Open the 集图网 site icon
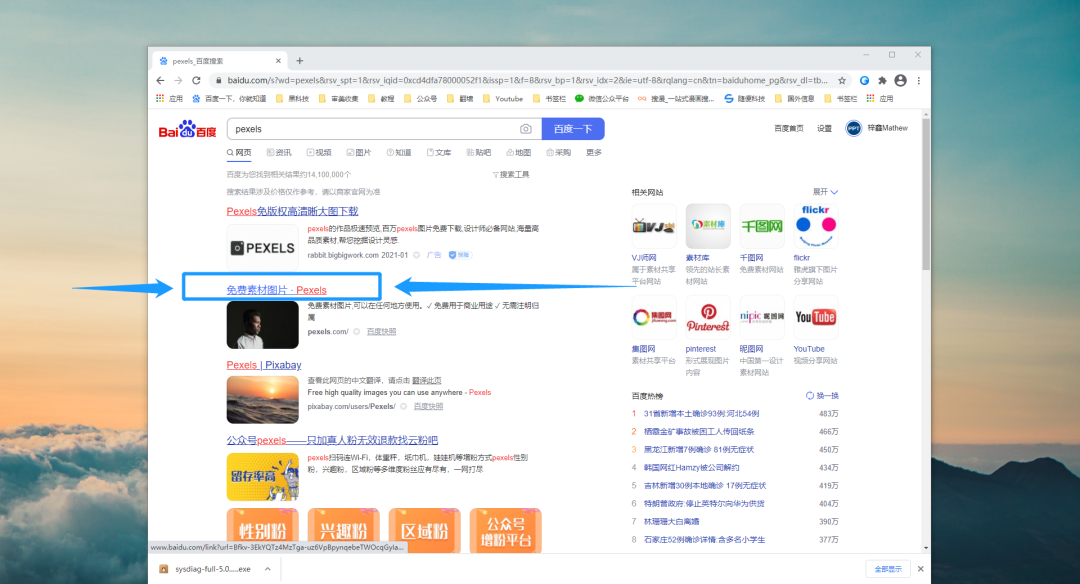 [x=654, y=317]
